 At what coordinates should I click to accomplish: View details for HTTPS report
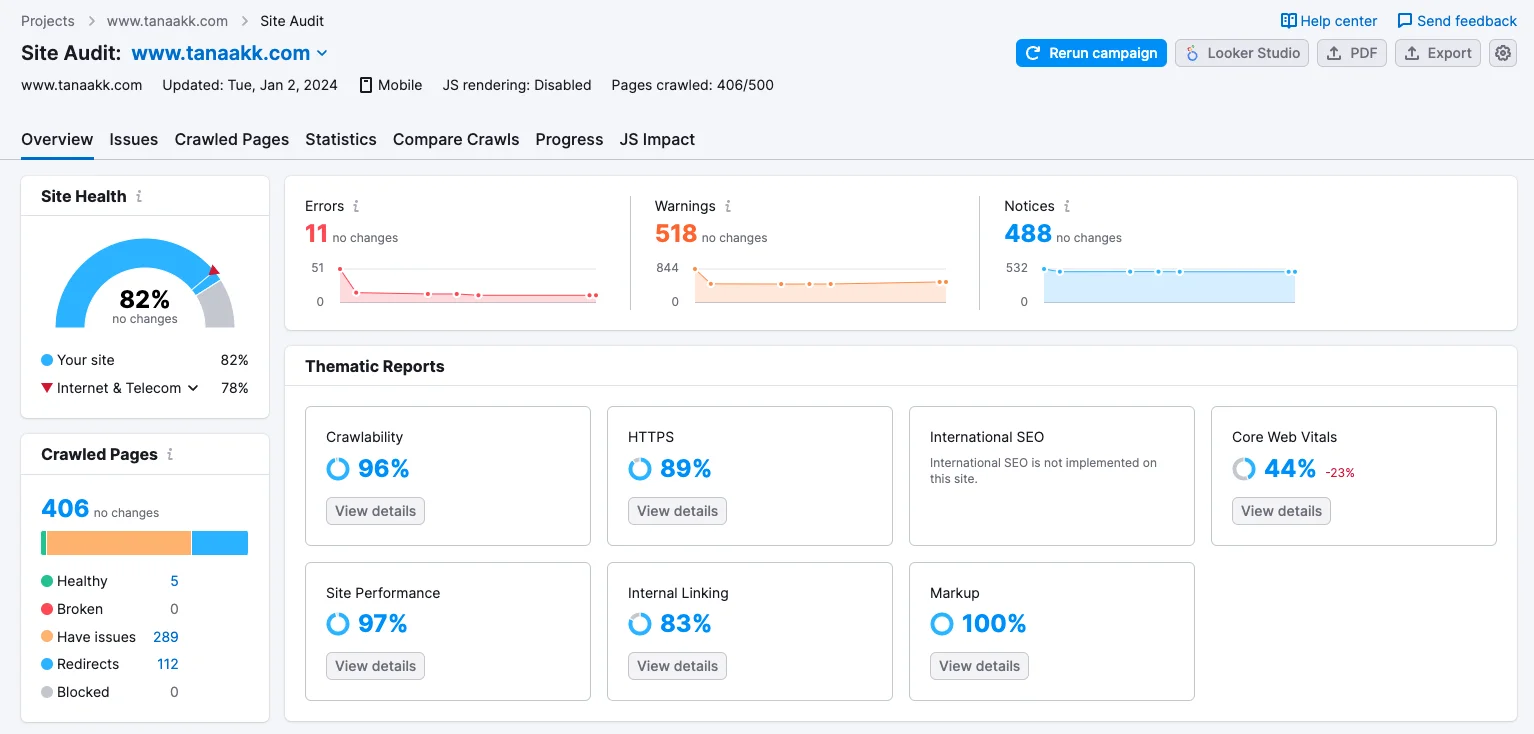click(677, 511)
